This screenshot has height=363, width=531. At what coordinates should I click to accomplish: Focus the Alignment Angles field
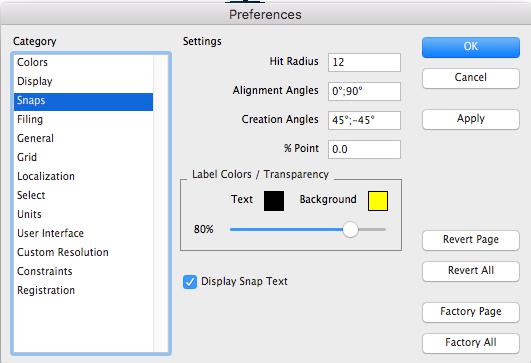[364, 91]
